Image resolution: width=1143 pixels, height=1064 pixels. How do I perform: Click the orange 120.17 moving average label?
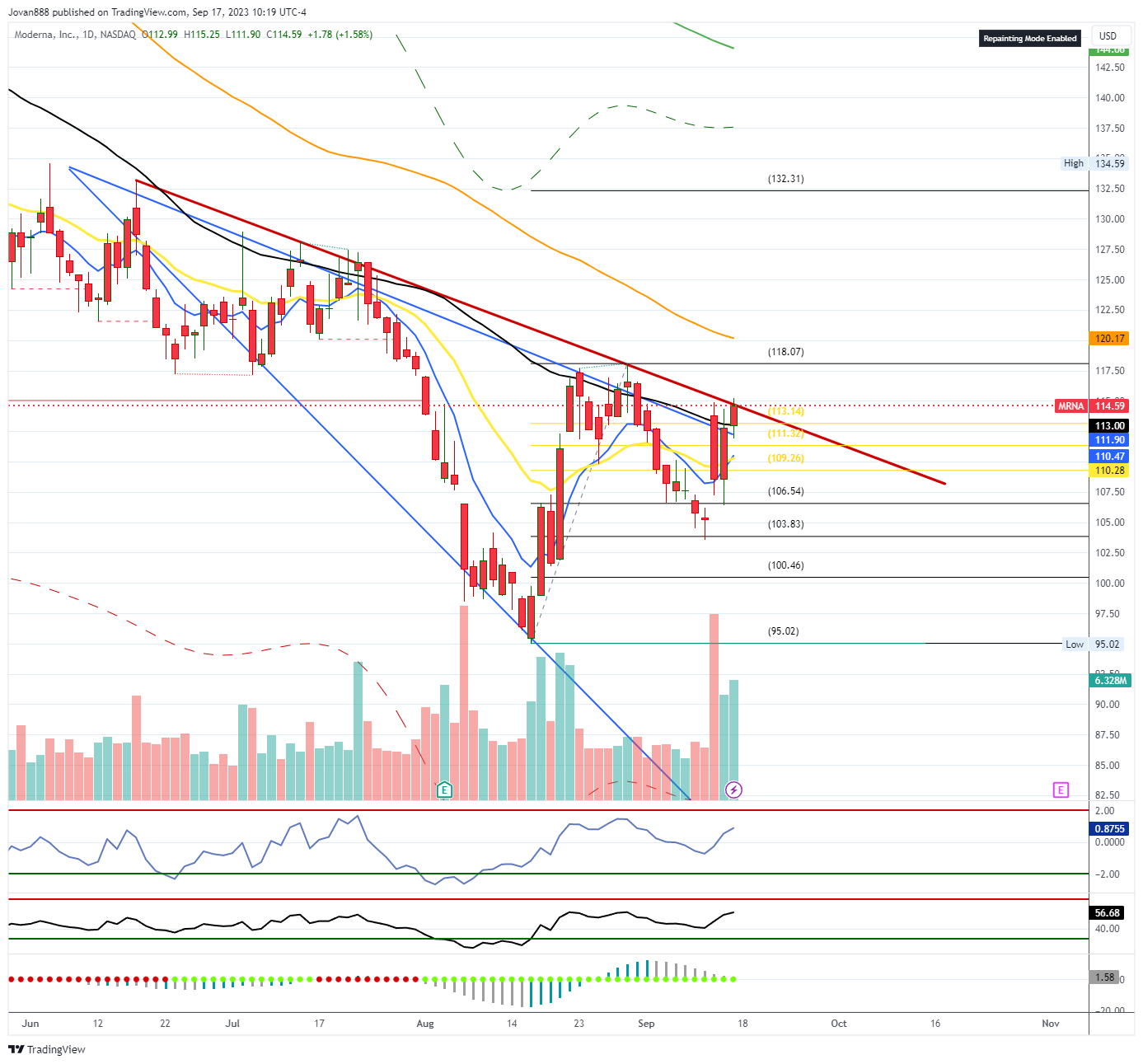pos(1110,338)
